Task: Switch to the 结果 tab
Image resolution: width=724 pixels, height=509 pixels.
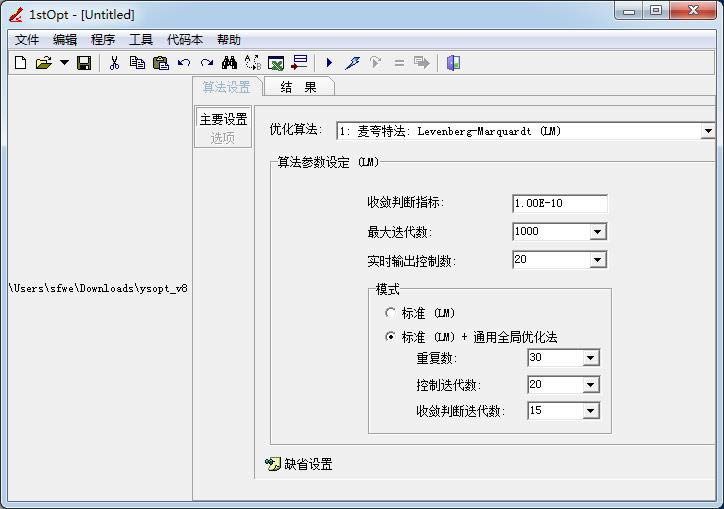Action: pyautogui.click(x=299, y=87)
